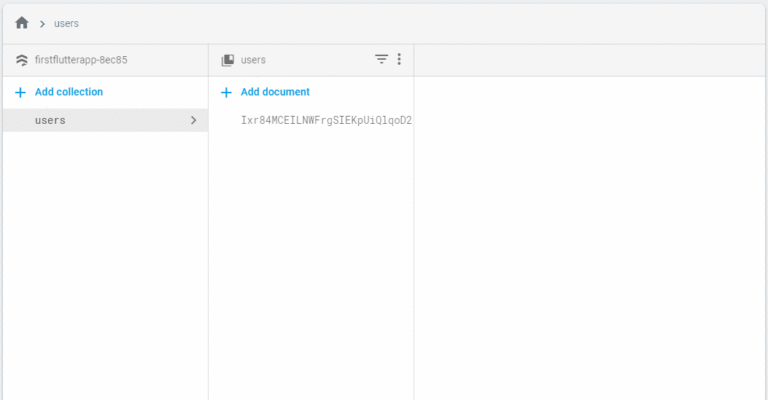Click the Firestore database icon beside project name
768x400 pixels.
[x=22, y=60]
